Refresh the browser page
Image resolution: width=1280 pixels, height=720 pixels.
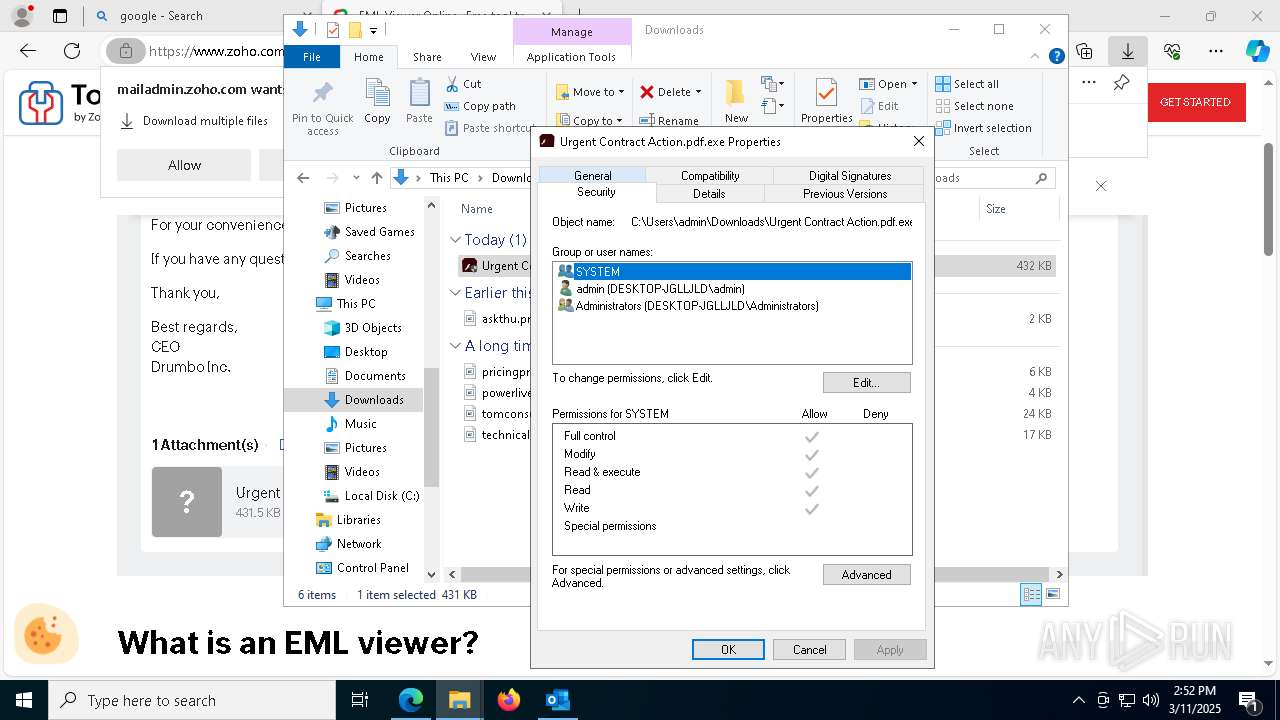point(72,51)
